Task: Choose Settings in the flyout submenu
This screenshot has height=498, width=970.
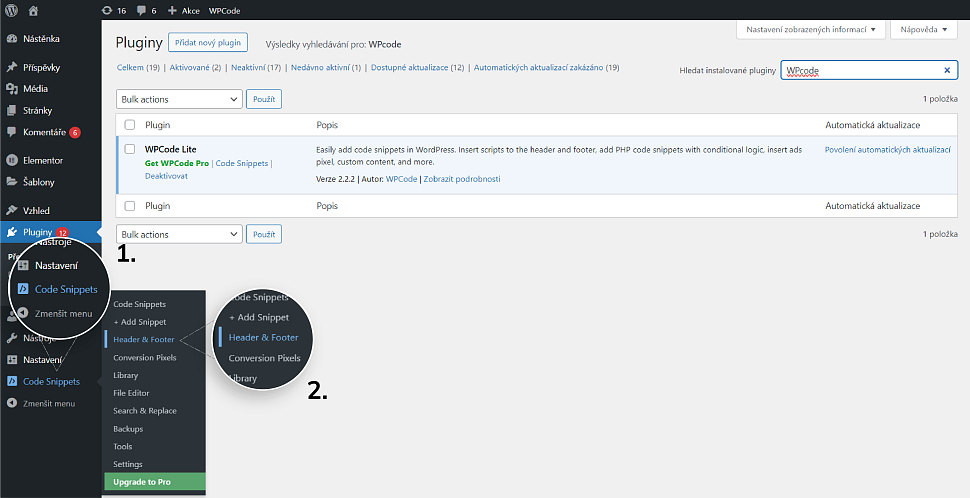Action: (x=128, y=464)
